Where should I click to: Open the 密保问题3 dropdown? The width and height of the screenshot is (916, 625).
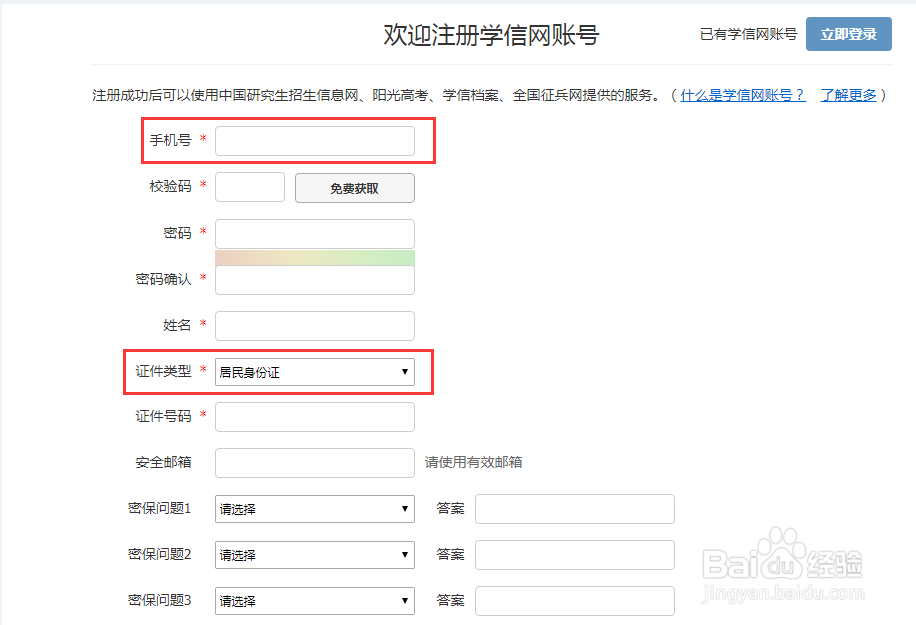315,601
